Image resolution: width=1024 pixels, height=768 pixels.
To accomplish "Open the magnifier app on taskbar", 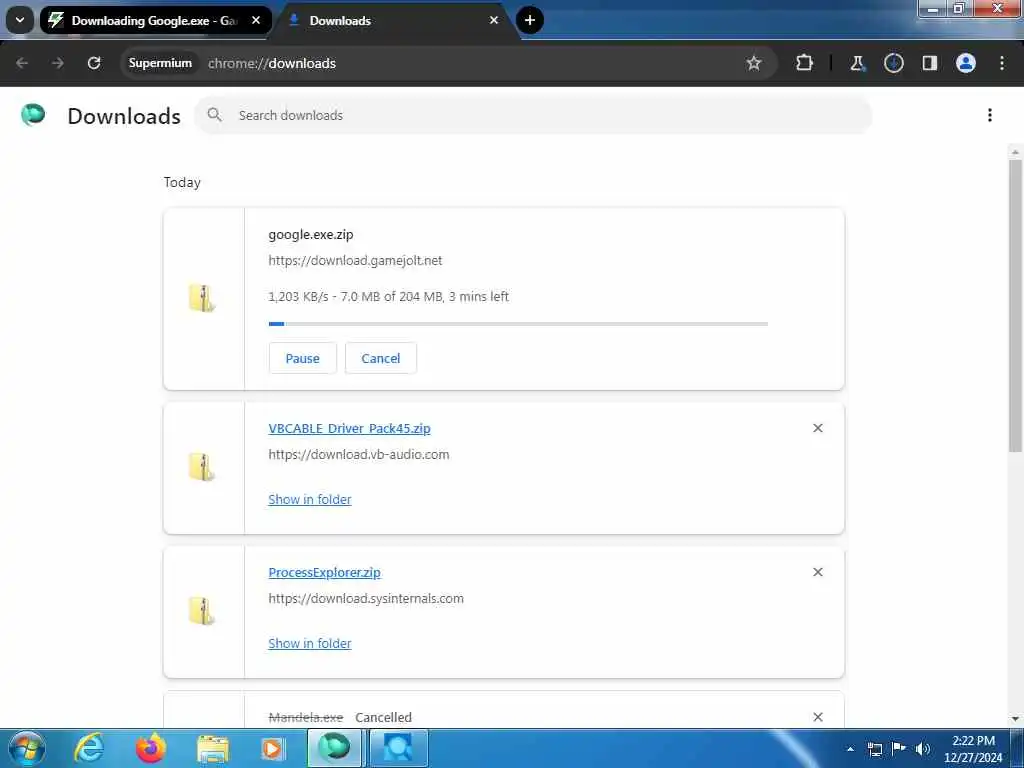I will [397, 748].
